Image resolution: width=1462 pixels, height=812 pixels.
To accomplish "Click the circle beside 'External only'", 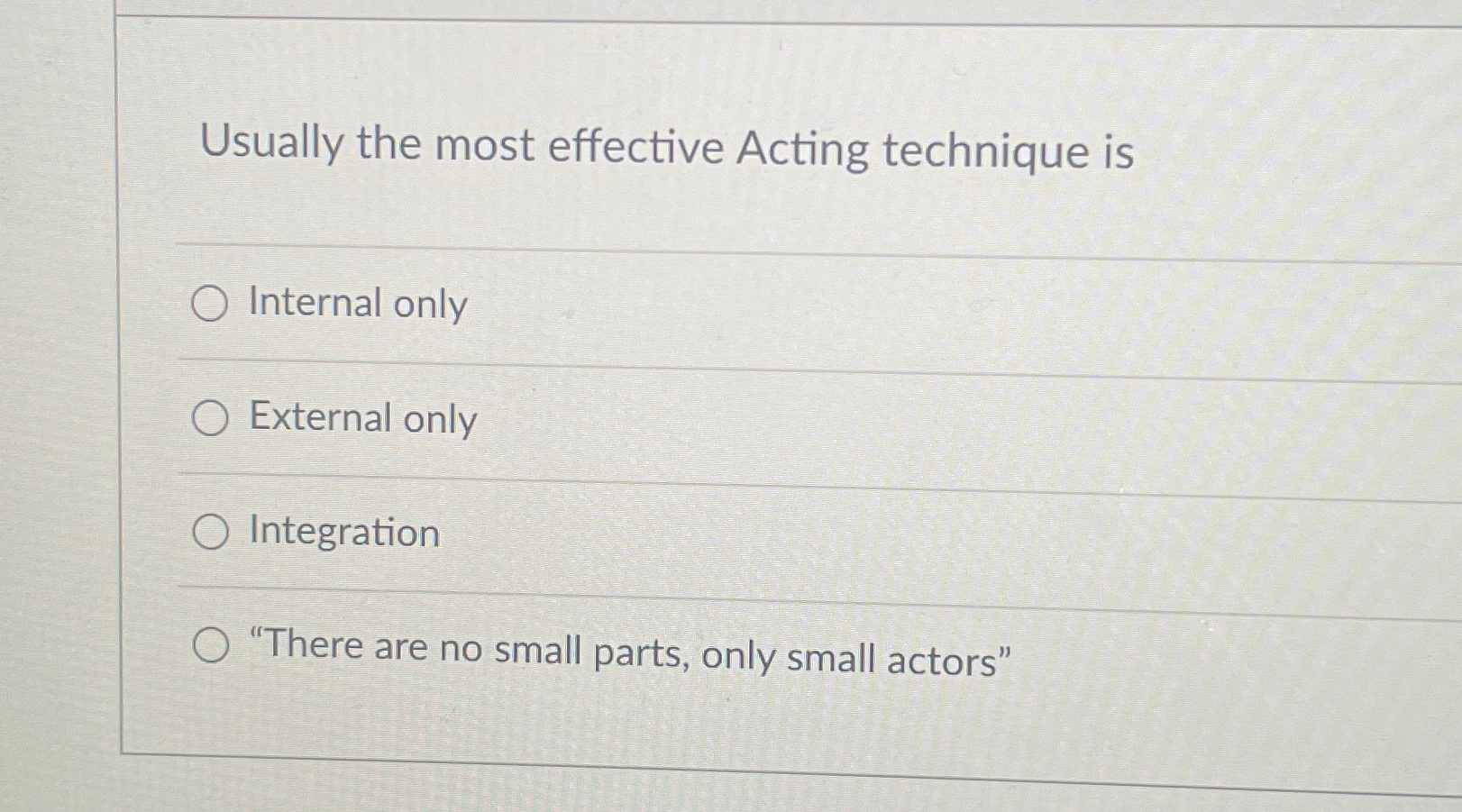I will pyautogui.click(x=210, y=417).
